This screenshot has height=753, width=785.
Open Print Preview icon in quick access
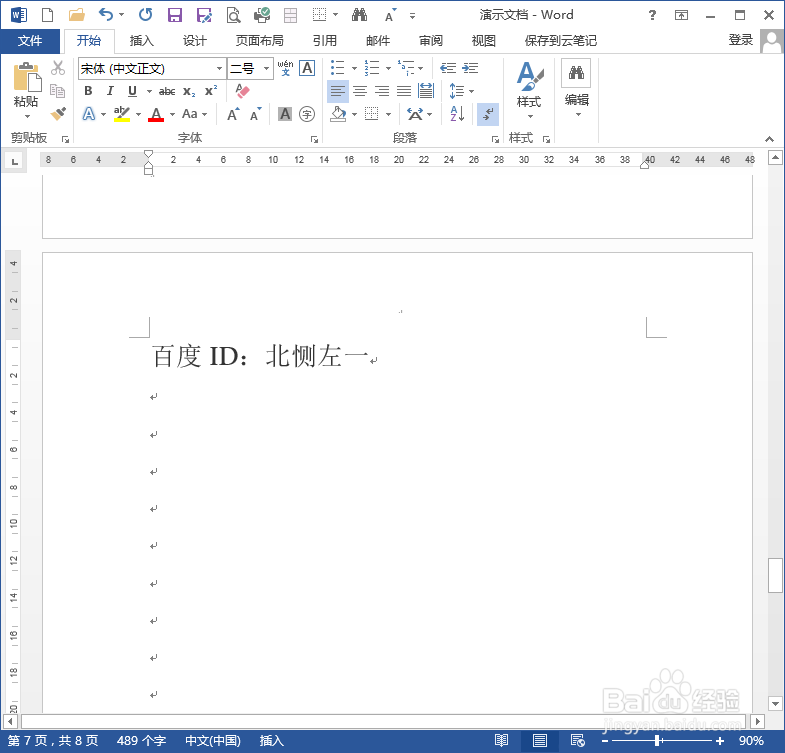(233, 15)
